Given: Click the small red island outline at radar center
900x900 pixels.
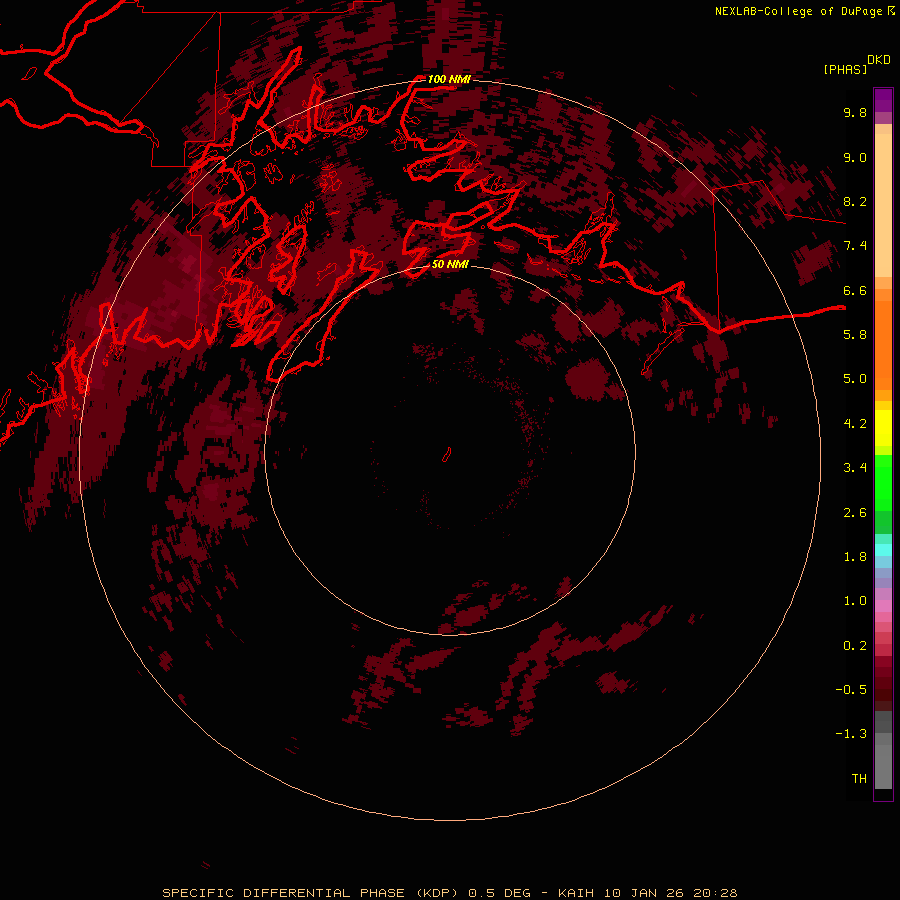Looking at the screenshot, I should point(447,454).
